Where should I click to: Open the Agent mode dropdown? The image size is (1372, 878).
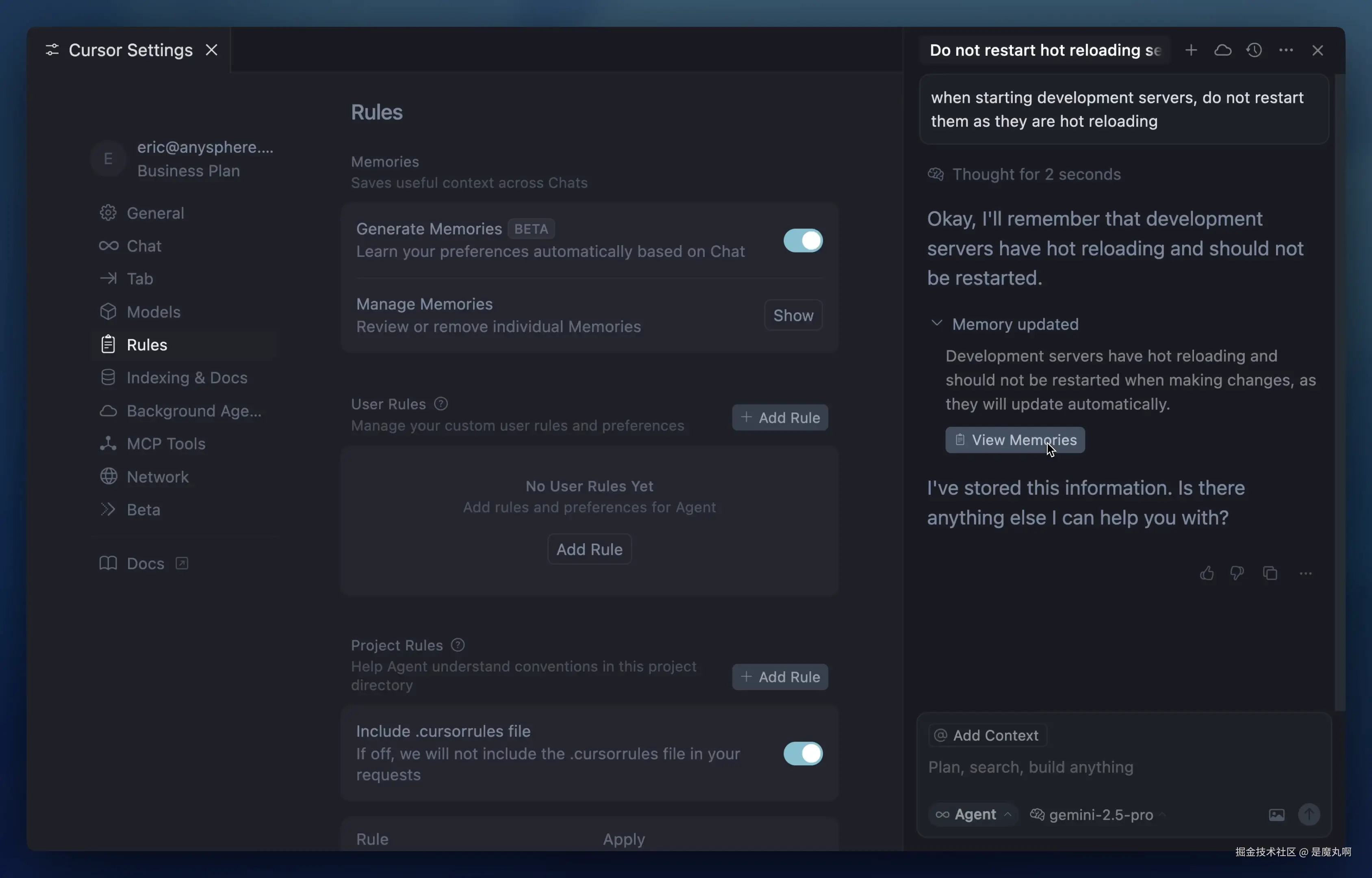tap(974, 815)
